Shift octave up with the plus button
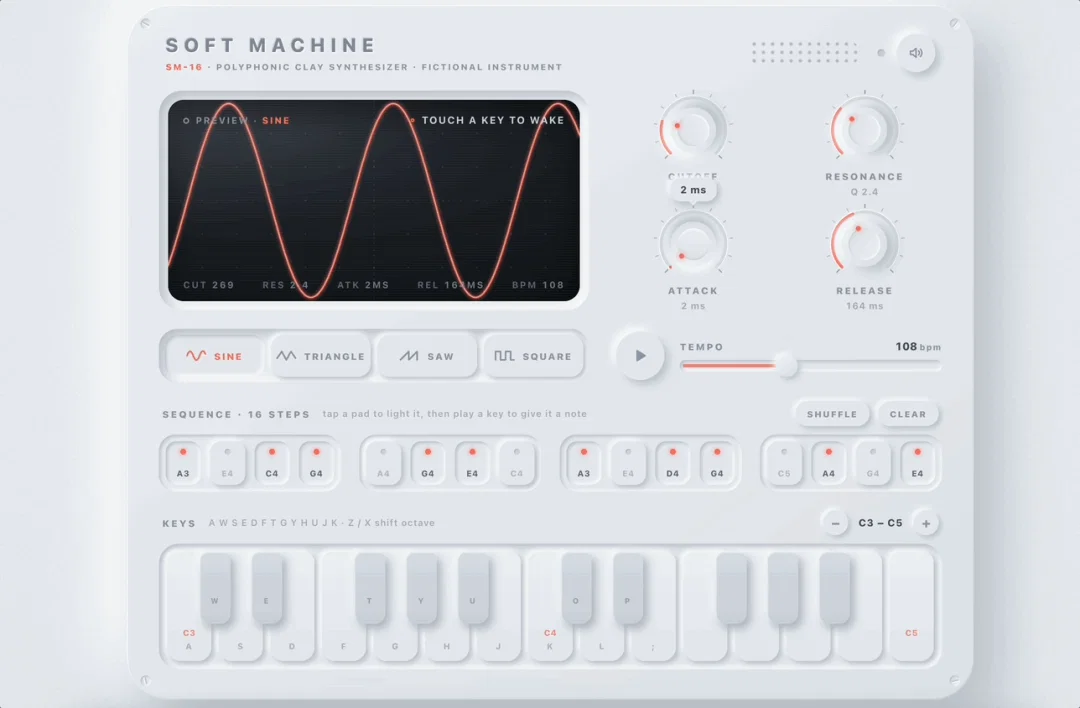The image size is (1080, 708). (926, 523)
